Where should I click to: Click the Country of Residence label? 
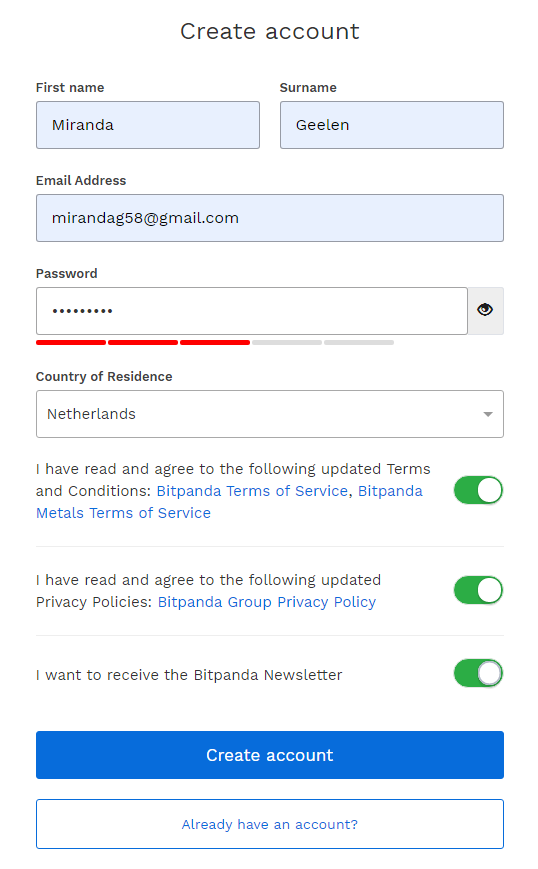(104, 377)
